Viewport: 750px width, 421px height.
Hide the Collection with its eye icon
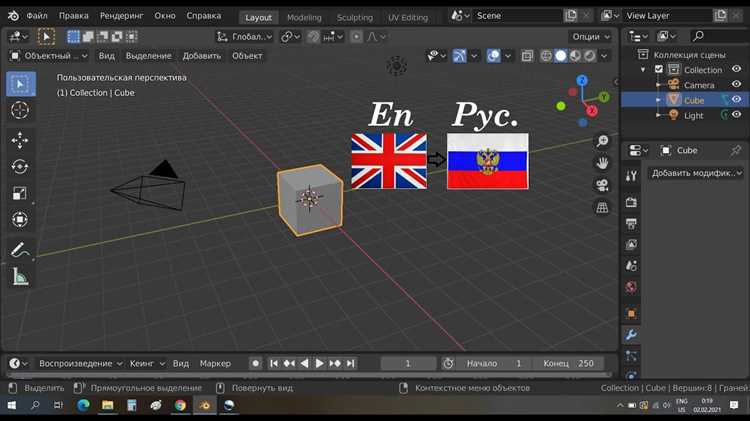tap(737, 69)
